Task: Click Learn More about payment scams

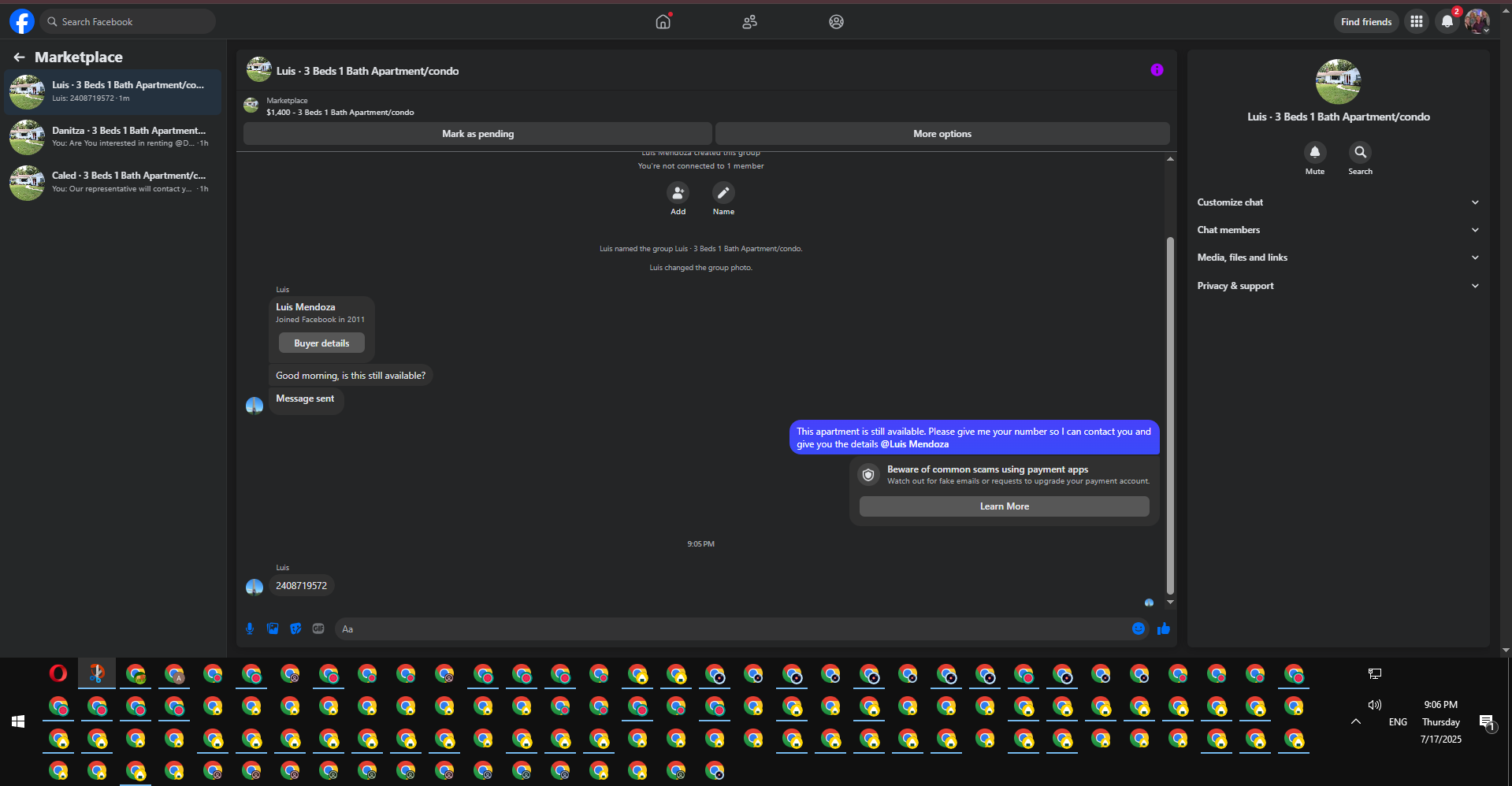Action: click(x=1004, y=506)
